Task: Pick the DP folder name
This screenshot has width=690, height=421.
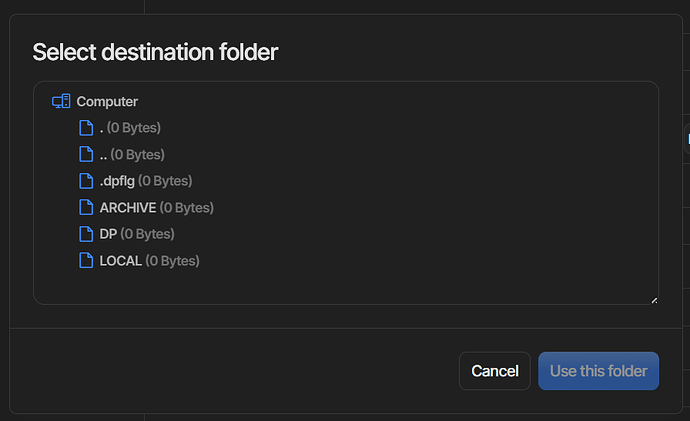Action: 108,234
